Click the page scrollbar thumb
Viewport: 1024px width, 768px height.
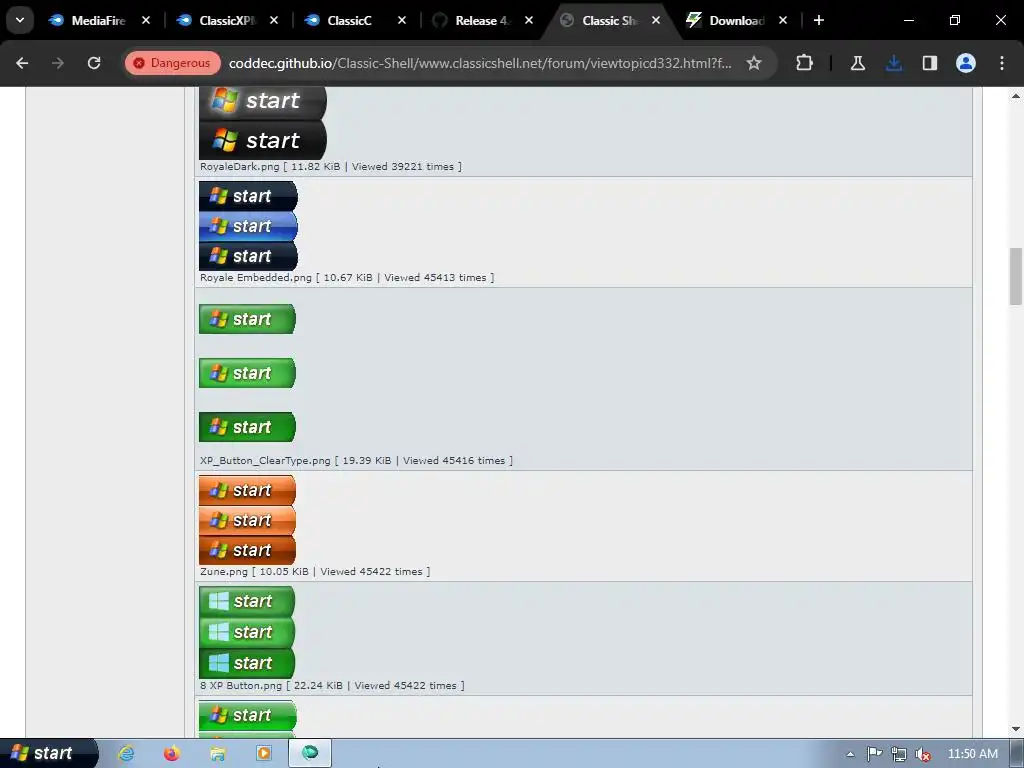1016,276
